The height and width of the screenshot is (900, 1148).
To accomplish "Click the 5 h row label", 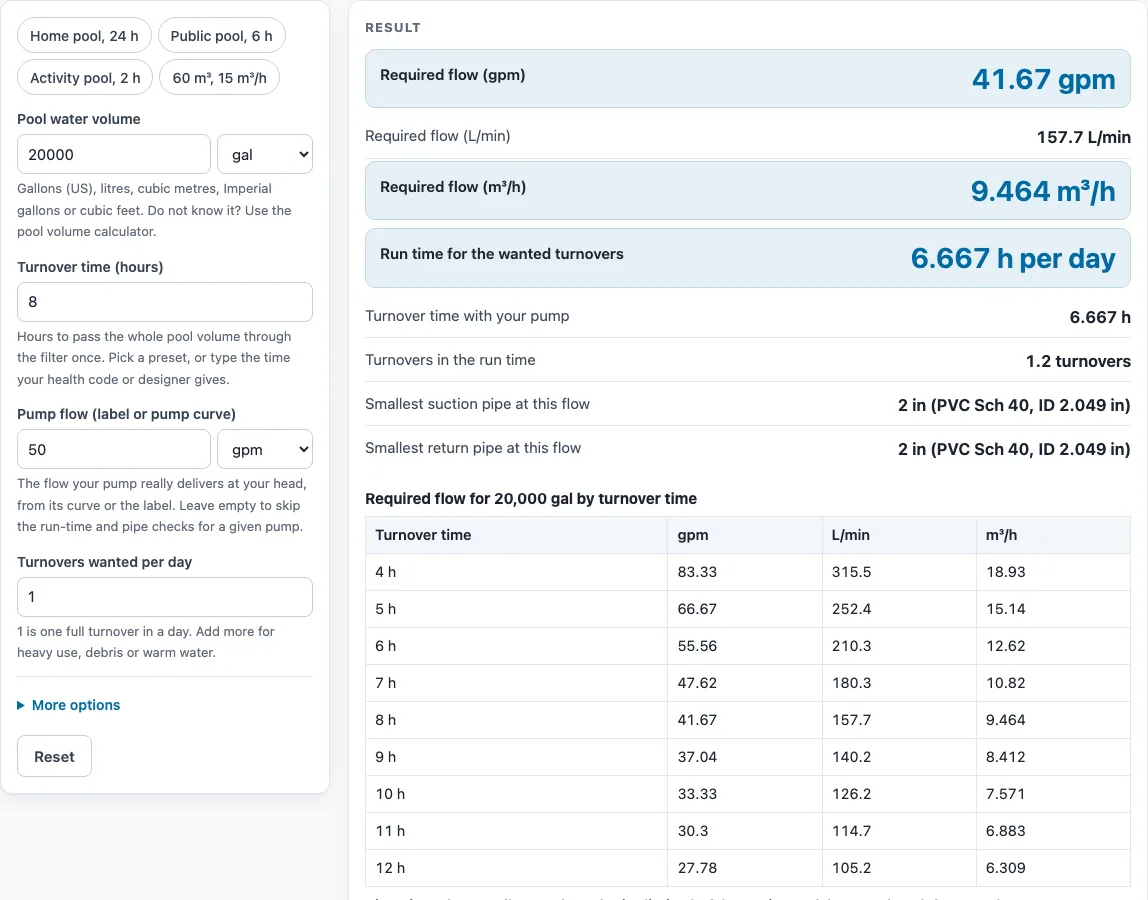I will click(x=516, y=609).
